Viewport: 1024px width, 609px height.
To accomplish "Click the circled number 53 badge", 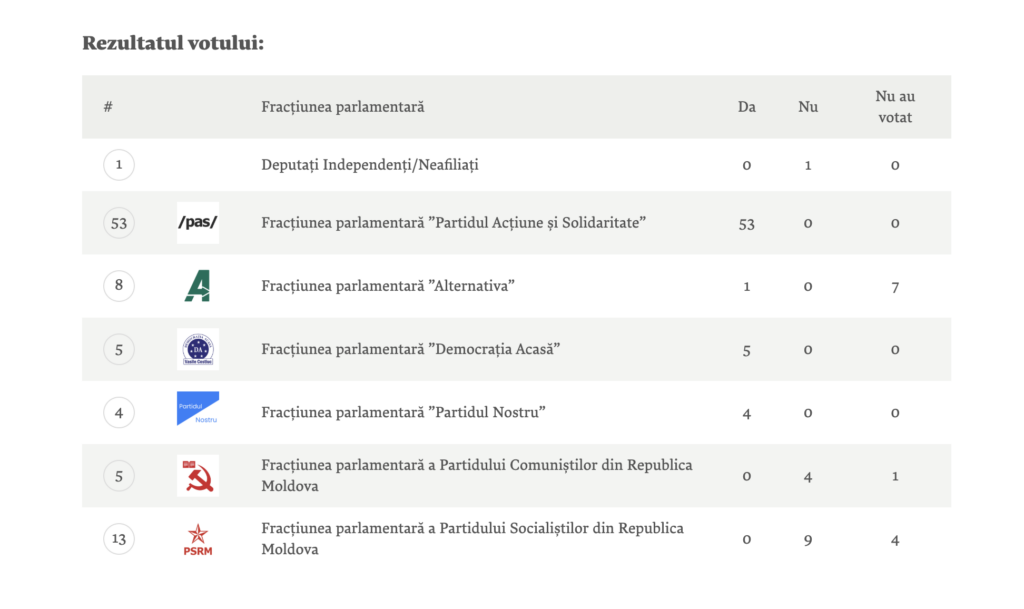I will point(119,223).
